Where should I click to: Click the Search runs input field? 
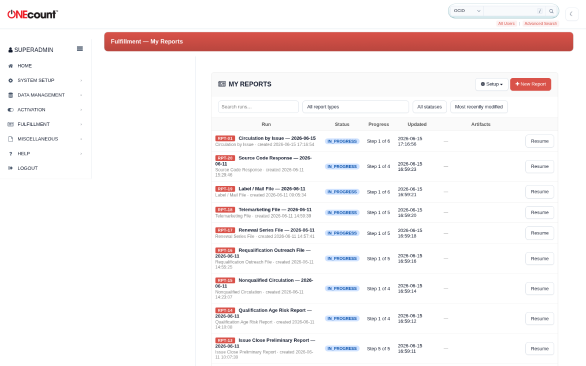click(x=258, y=107)
